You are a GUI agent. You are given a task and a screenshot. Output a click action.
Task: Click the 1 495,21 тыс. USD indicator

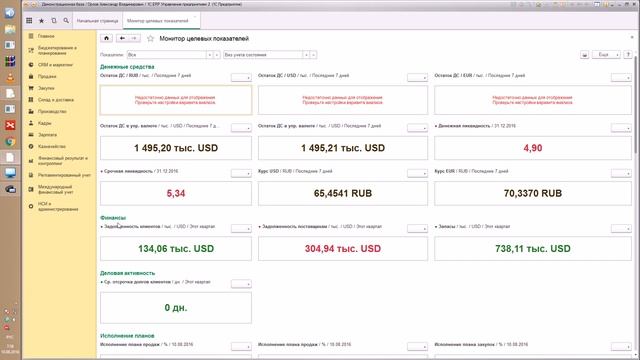point(343,148)
